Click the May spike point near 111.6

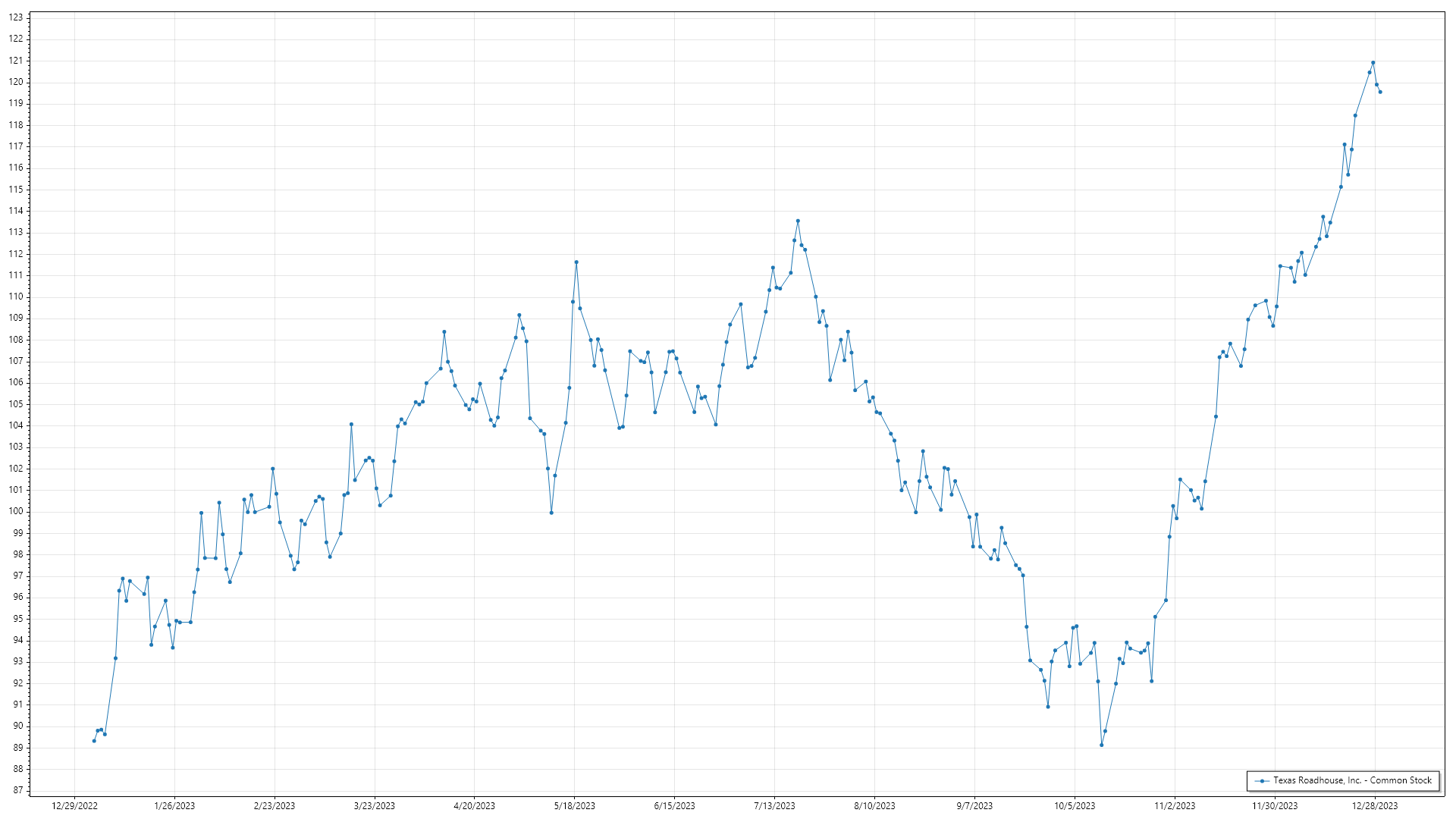576,262
